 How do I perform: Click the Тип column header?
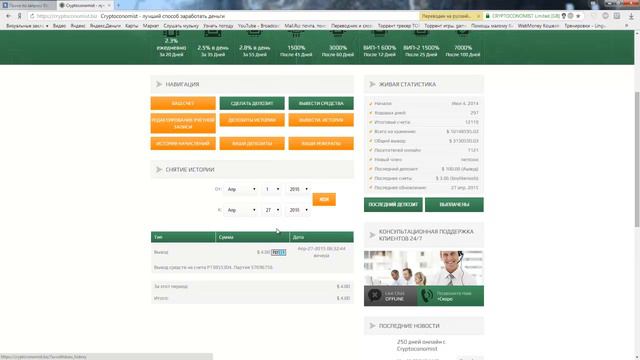(x=183, y=237)
